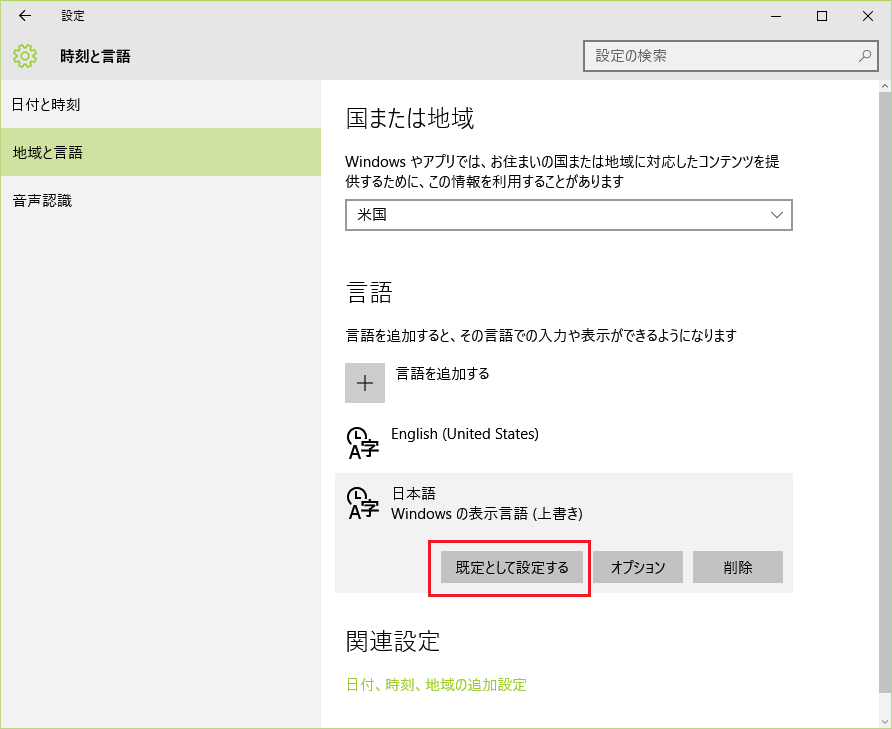
Task: Click 既定として設定する button
Action: click(x=511, y=567)
